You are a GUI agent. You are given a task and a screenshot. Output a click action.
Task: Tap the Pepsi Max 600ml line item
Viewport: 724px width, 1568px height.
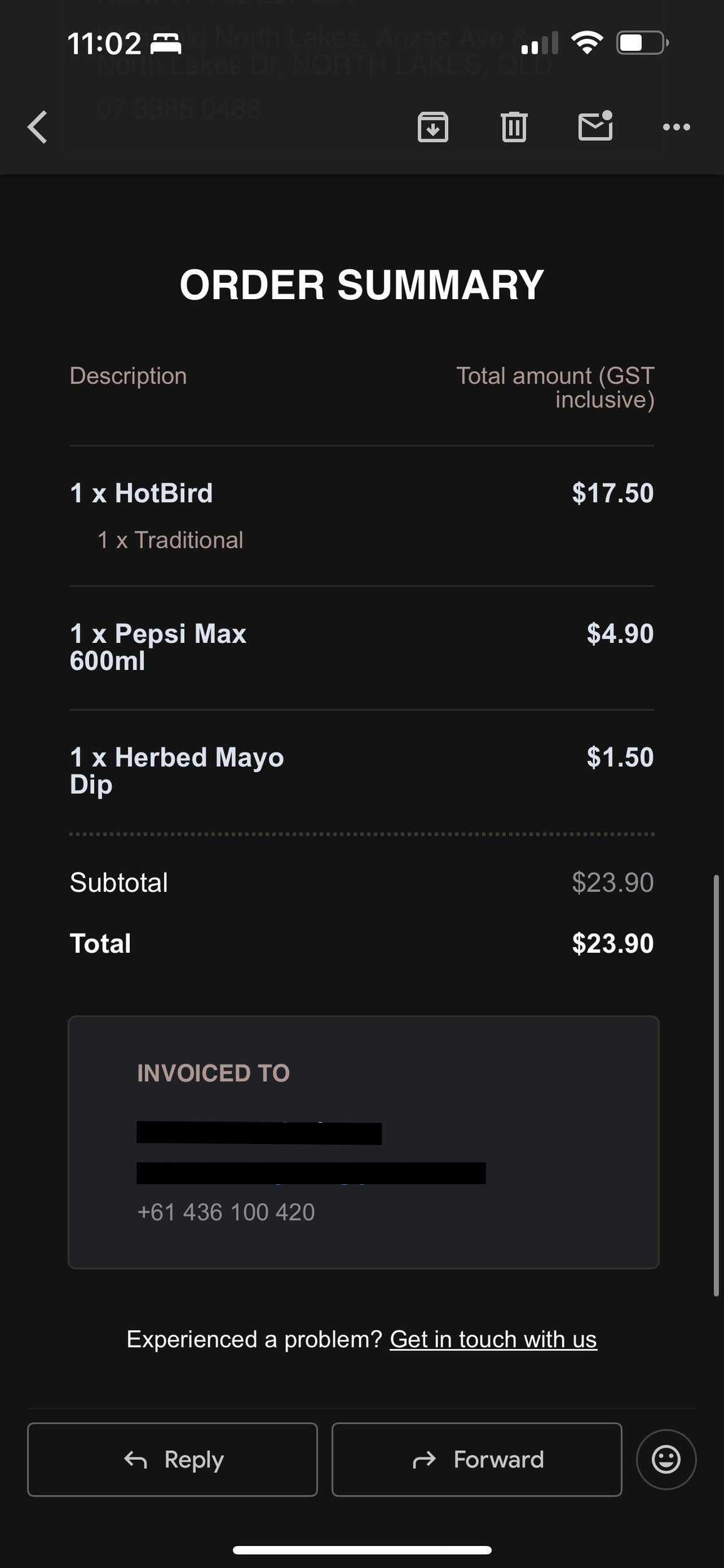click(158, 647)
